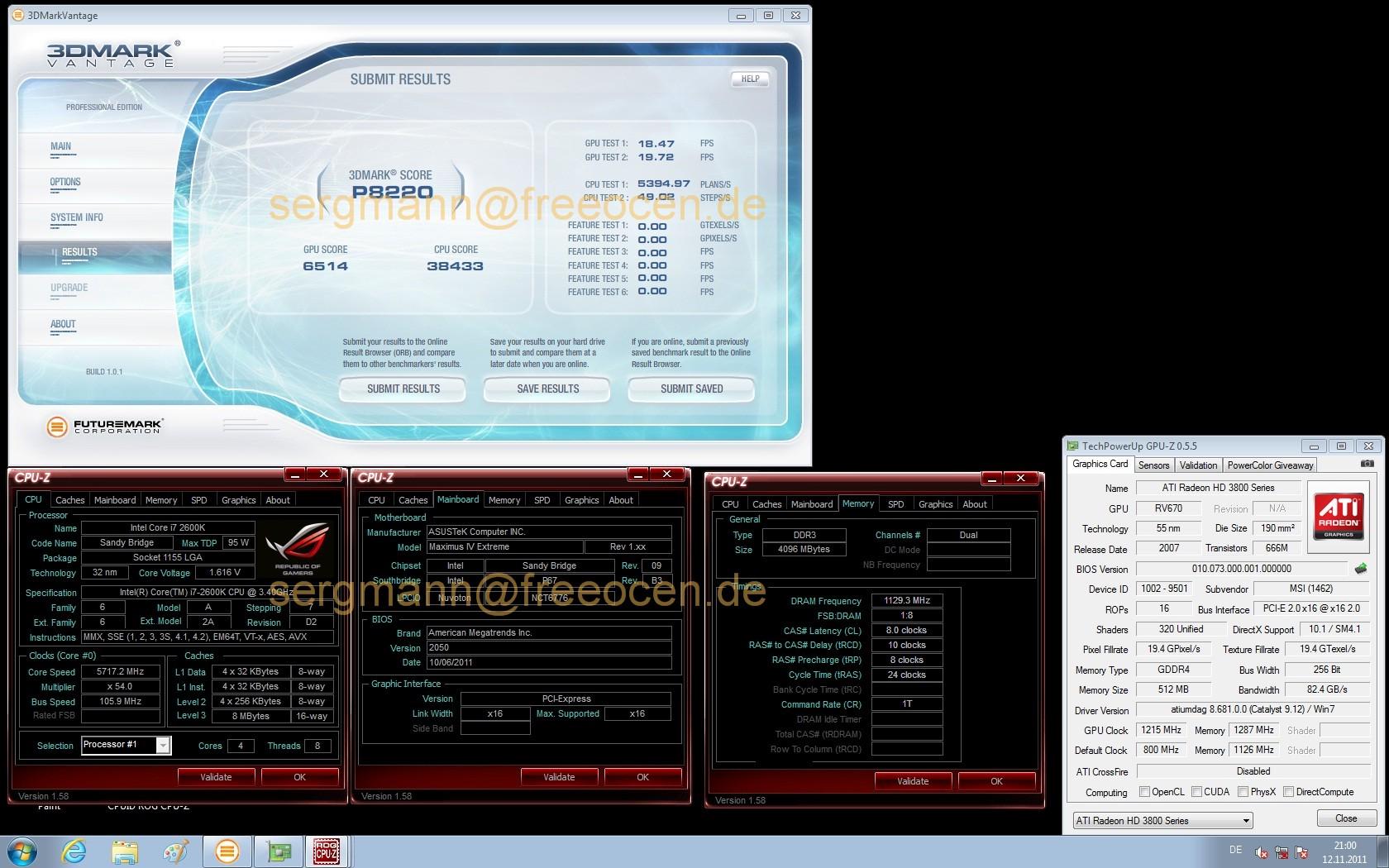
Task: Click the DE language indicator in taskbar
Action: pos(1235,850)
